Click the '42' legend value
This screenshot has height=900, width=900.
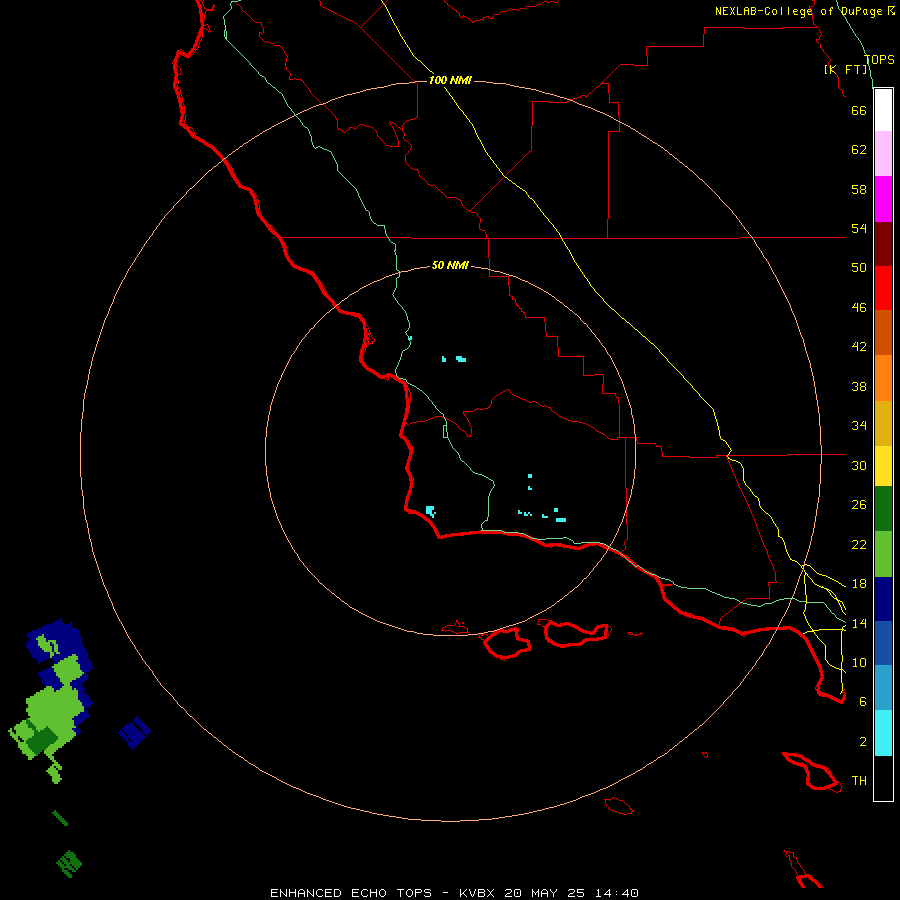(x=859, y=347)
